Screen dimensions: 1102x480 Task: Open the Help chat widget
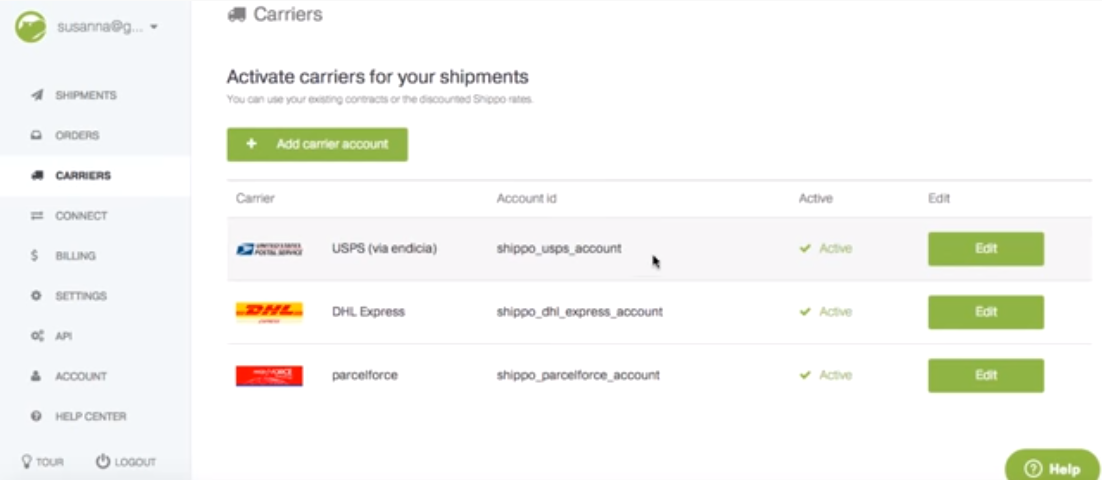pos(1052,467)
